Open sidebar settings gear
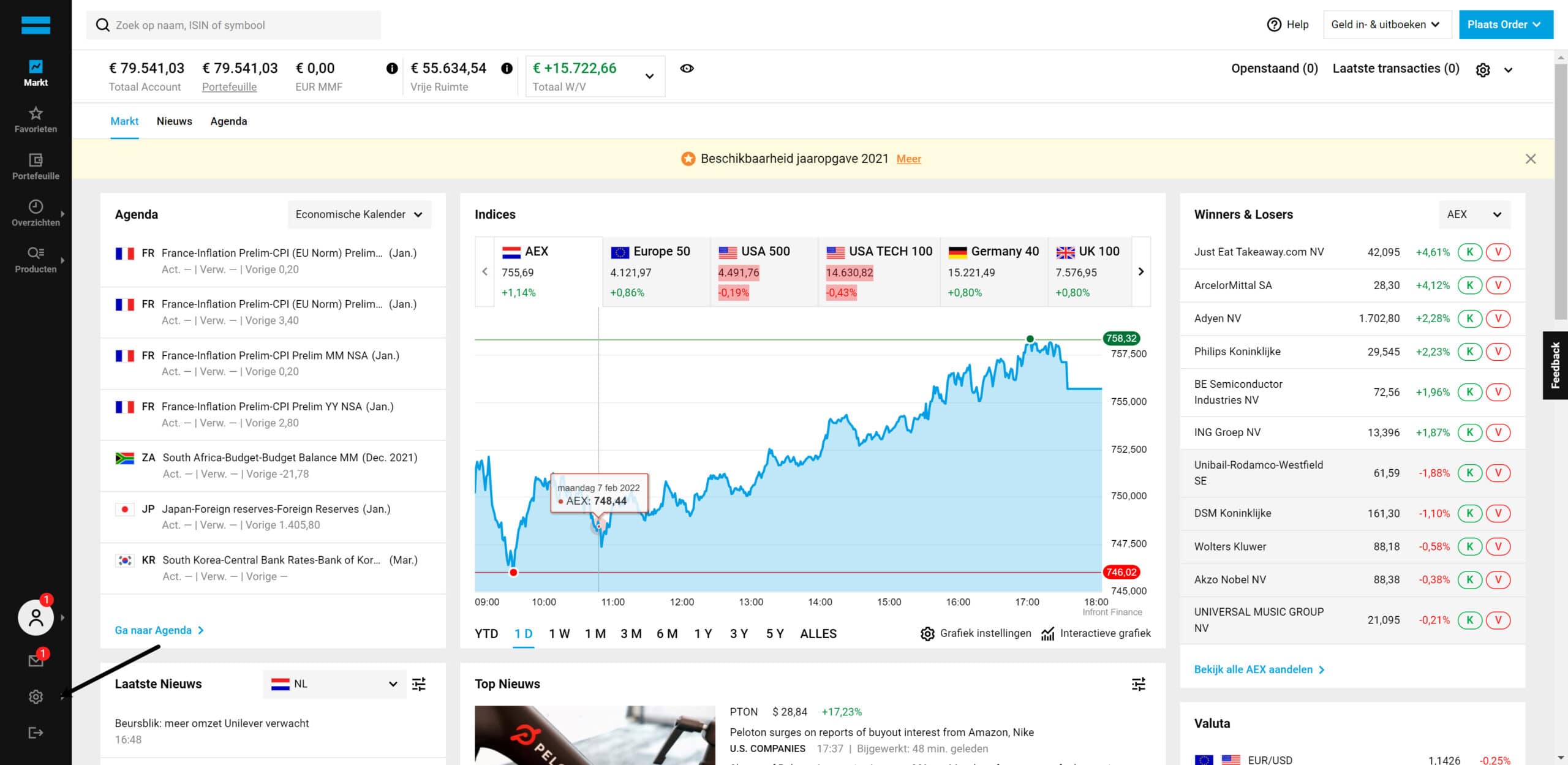The image size is (1568, 765). click(x=36, y=696)
